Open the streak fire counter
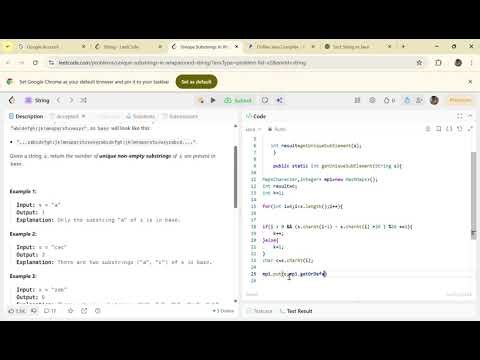Image resolution: width=480 pixels, height=360 pixels. [x=389, y=100]
